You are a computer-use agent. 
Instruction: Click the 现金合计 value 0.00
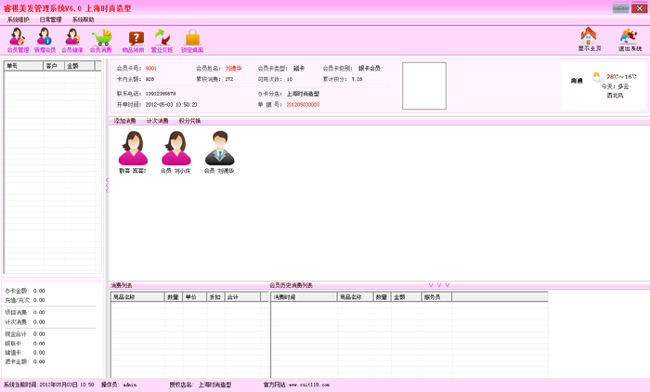(39, 334)
